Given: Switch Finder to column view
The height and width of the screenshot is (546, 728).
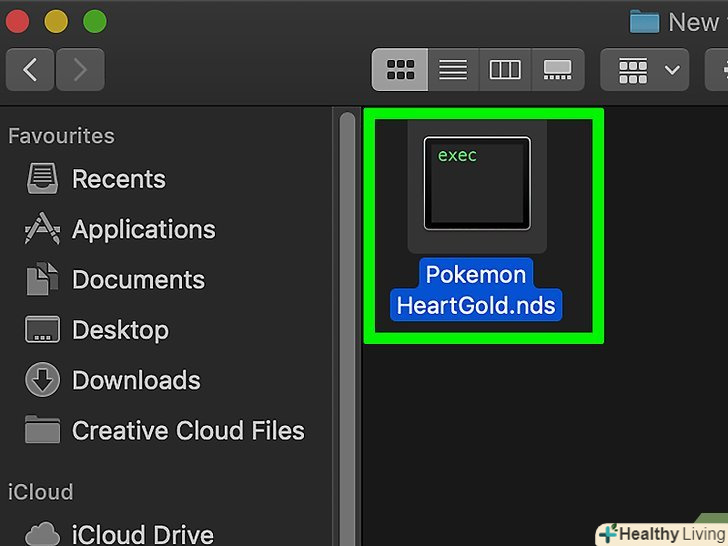Looking at the screenshot, I should point(505,70).
